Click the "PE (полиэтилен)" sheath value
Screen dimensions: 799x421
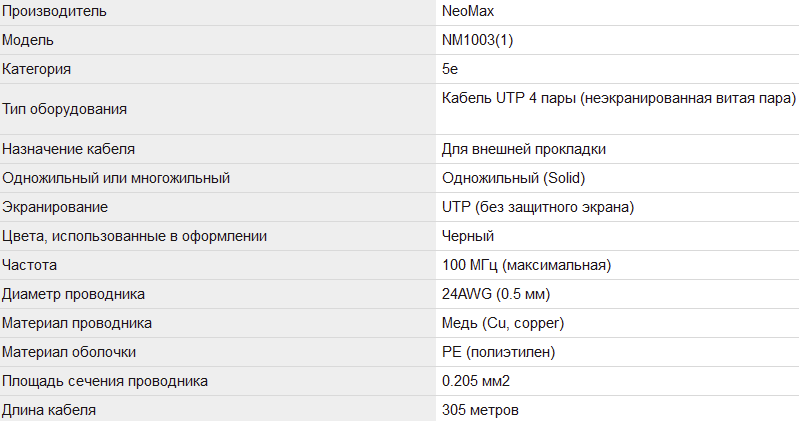(498, 352)
